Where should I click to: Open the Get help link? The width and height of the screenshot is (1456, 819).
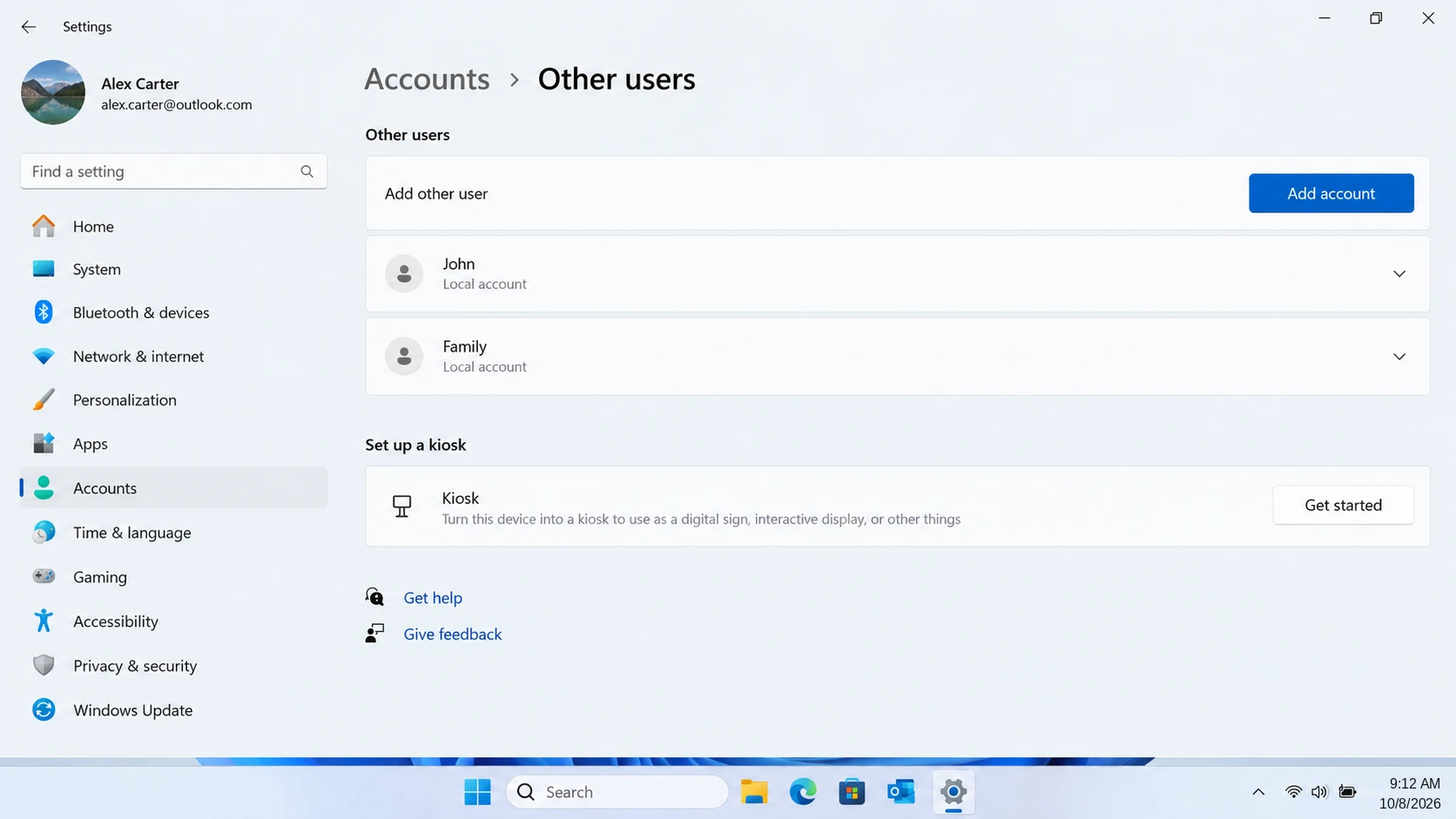tap(433, 598)
